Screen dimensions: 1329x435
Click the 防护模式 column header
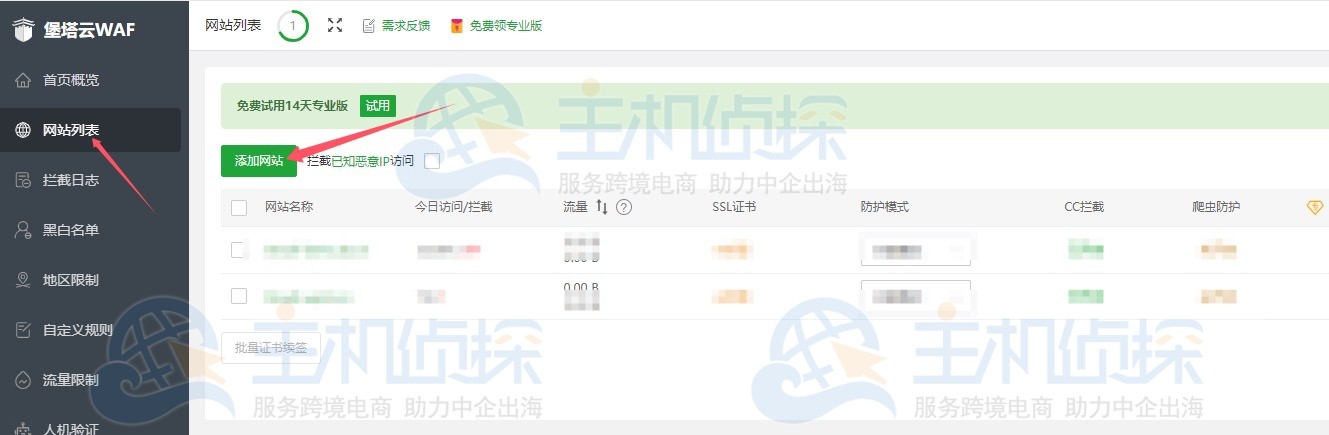tap(884, 207)
